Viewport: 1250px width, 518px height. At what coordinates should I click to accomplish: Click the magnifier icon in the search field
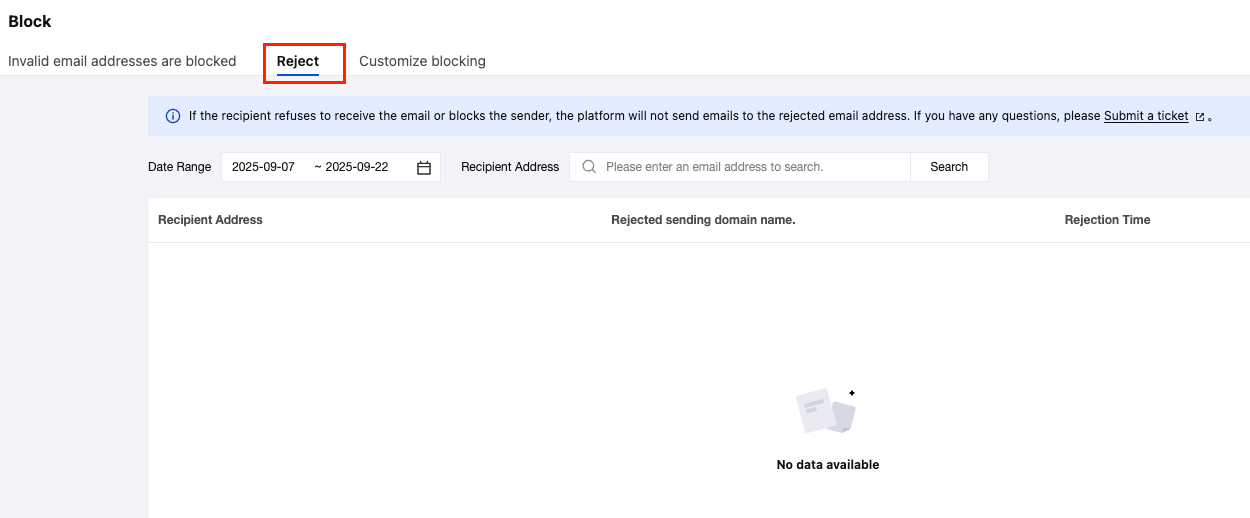[x=589, y=167]
